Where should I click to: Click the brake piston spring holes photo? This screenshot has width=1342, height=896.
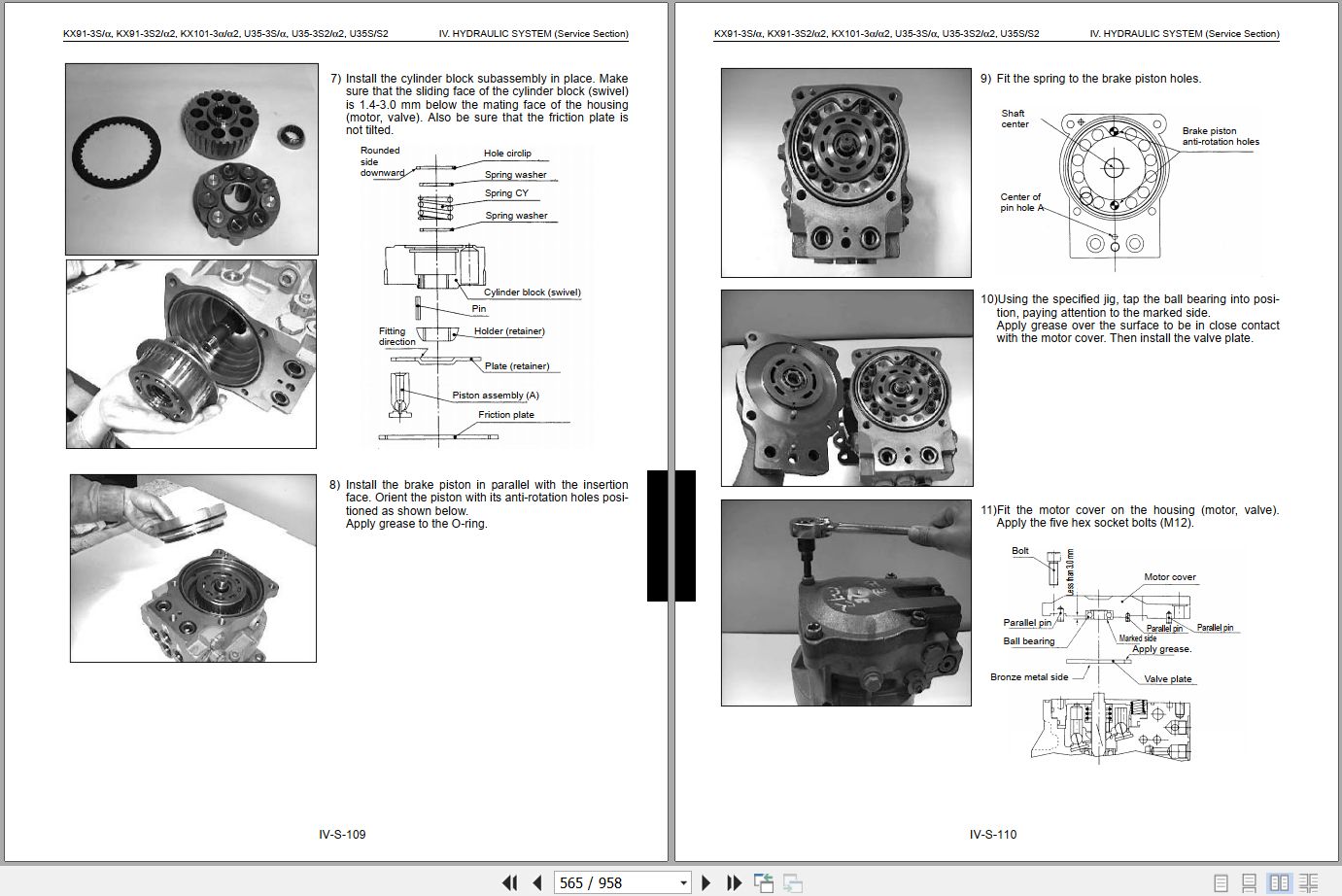pos(845,173)
